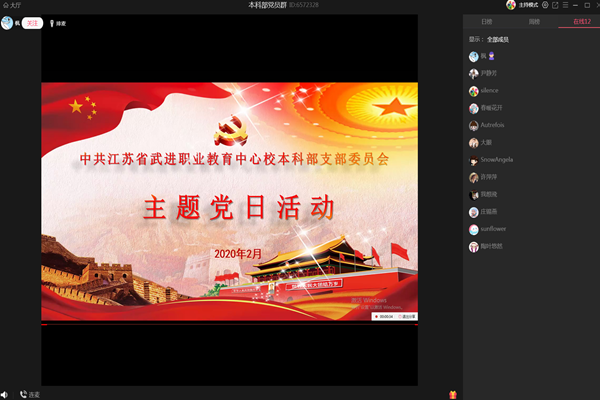The width and height of the screenshot is (600, 400).
Task: Click the avatar of silence
Action: [x=474, y=91]
